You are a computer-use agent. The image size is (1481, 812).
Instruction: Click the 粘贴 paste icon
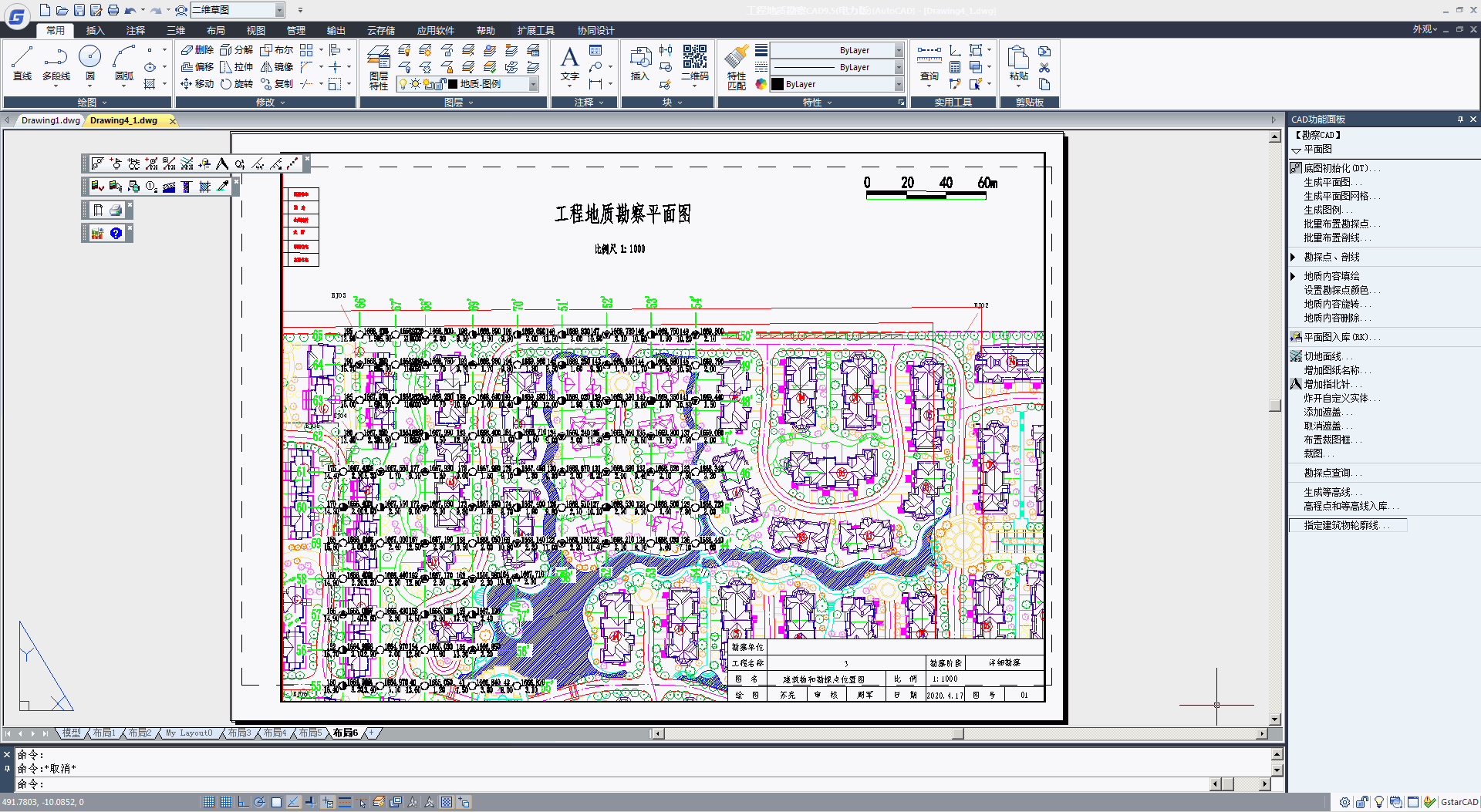tap(1018, 63)
